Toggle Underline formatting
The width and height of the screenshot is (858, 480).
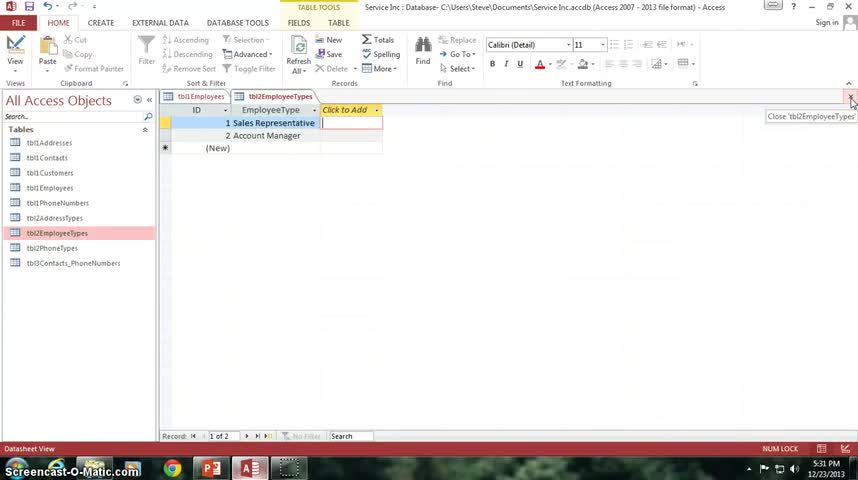520,64
